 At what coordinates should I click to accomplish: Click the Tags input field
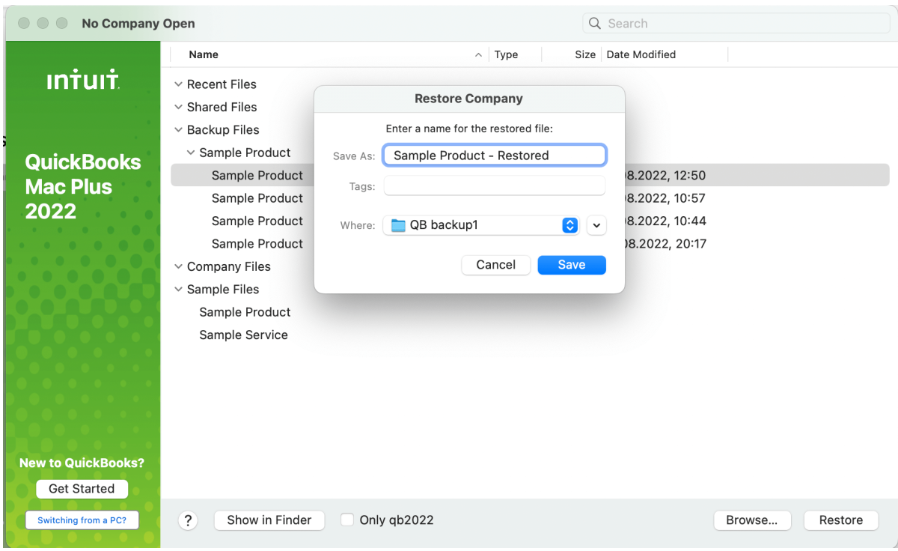(x=494, y=186)
